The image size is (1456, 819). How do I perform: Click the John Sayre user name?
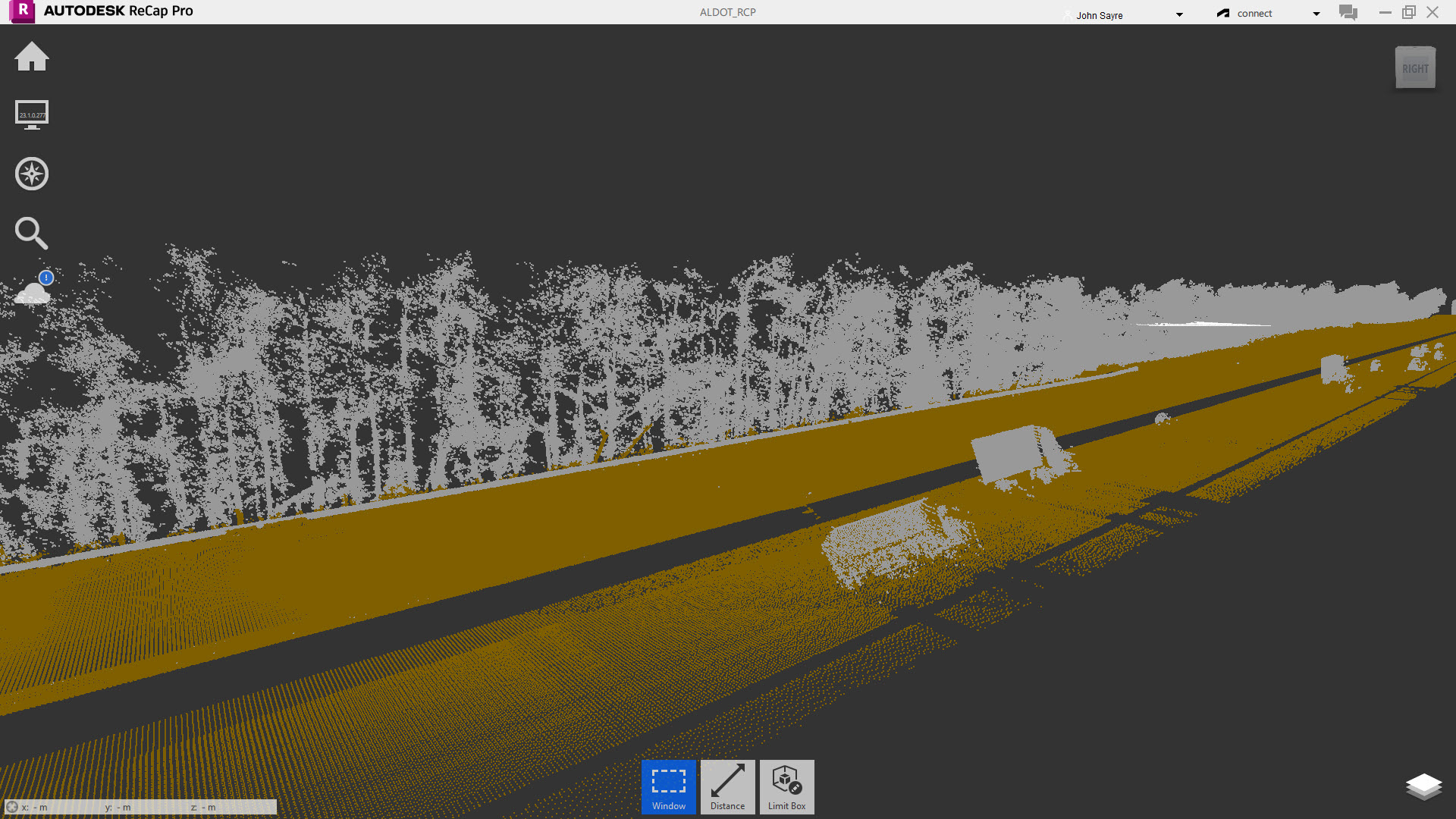[1099, 15]
